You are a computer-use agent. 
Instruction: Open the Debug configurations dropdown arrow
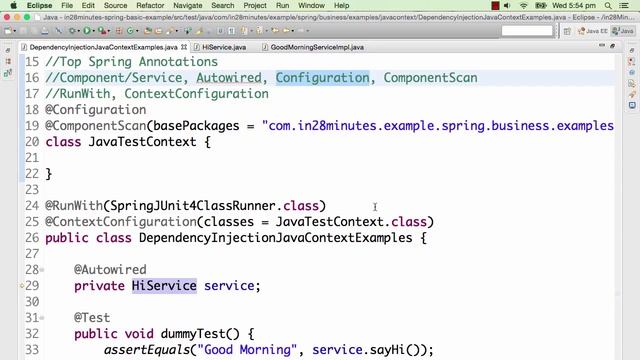click(x=79, y=31)
